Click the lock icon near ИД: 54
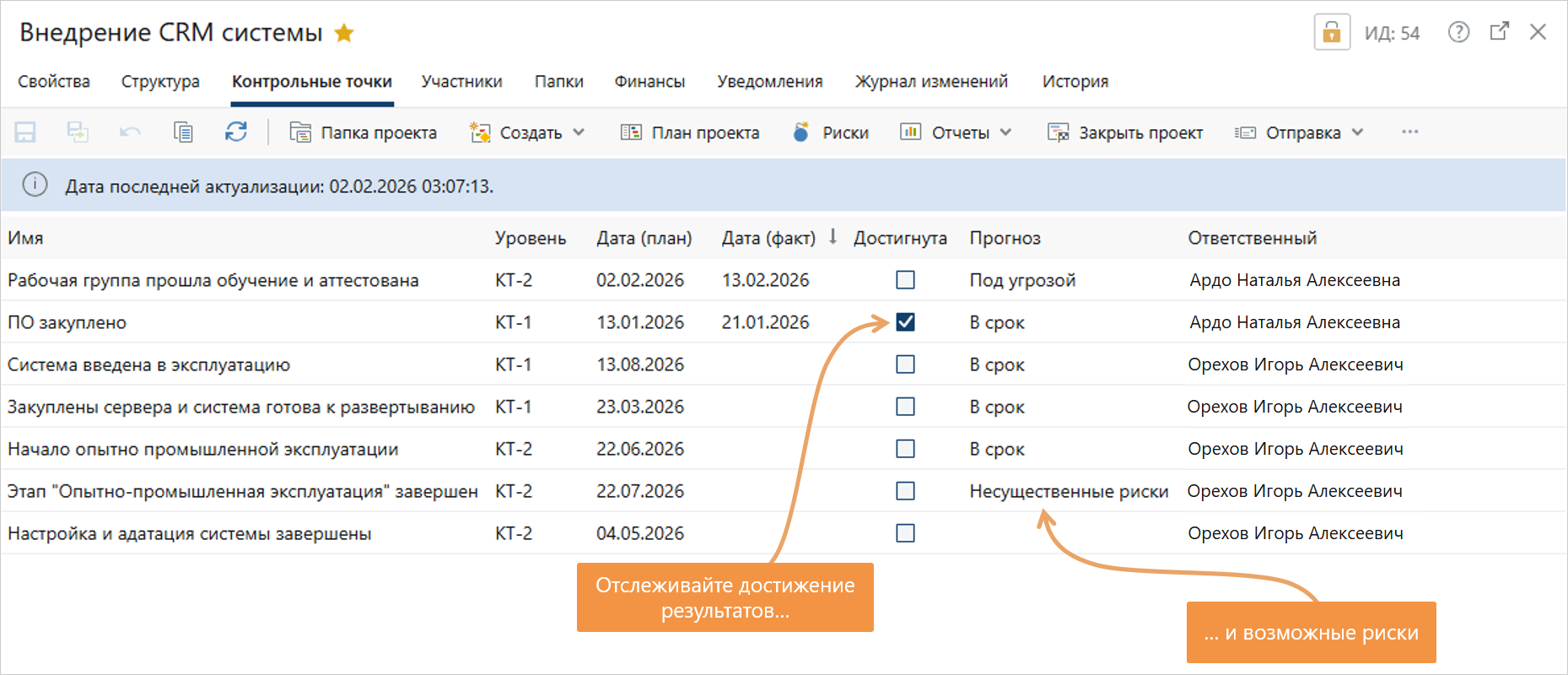This screenshot has width=1568, height=675. click(1332, 33)
